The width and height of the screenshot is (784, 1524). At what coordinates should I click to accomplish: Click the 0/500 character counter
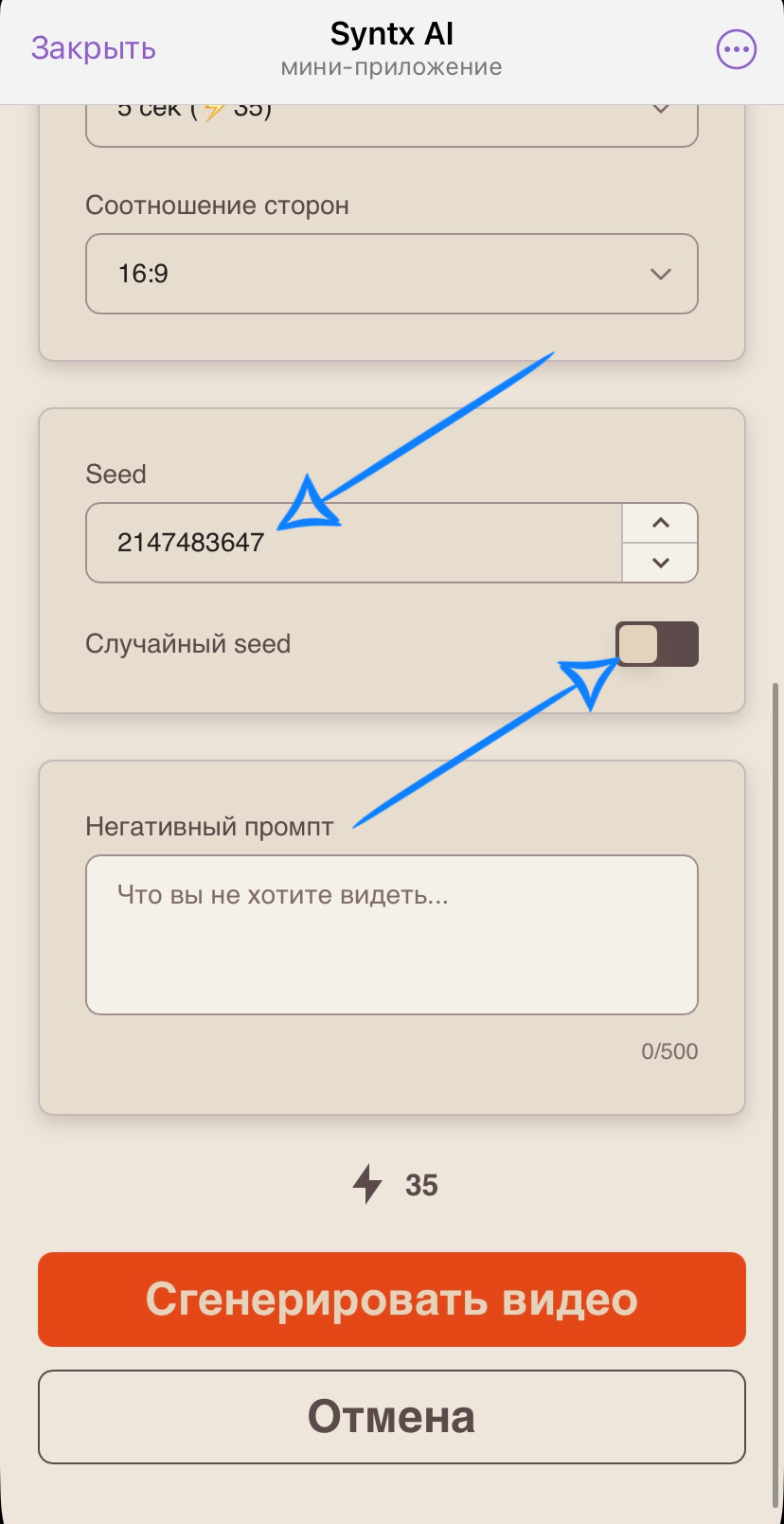click(x=669, y=1051)
